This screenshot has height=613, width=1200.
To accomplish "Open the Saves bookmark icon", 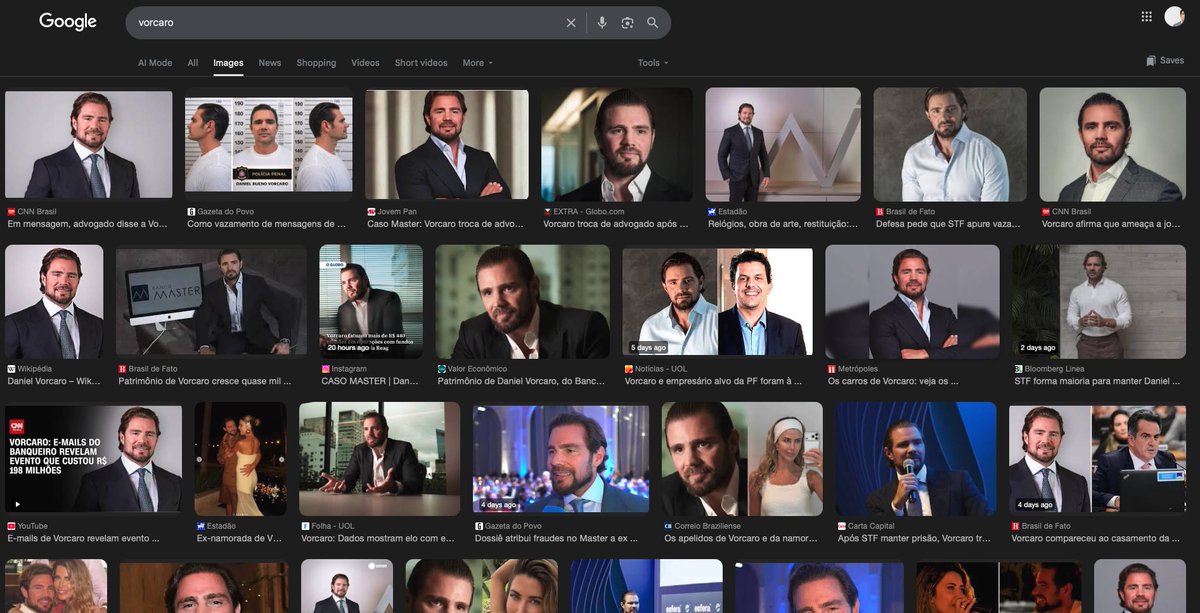I will coord(1151,61).
